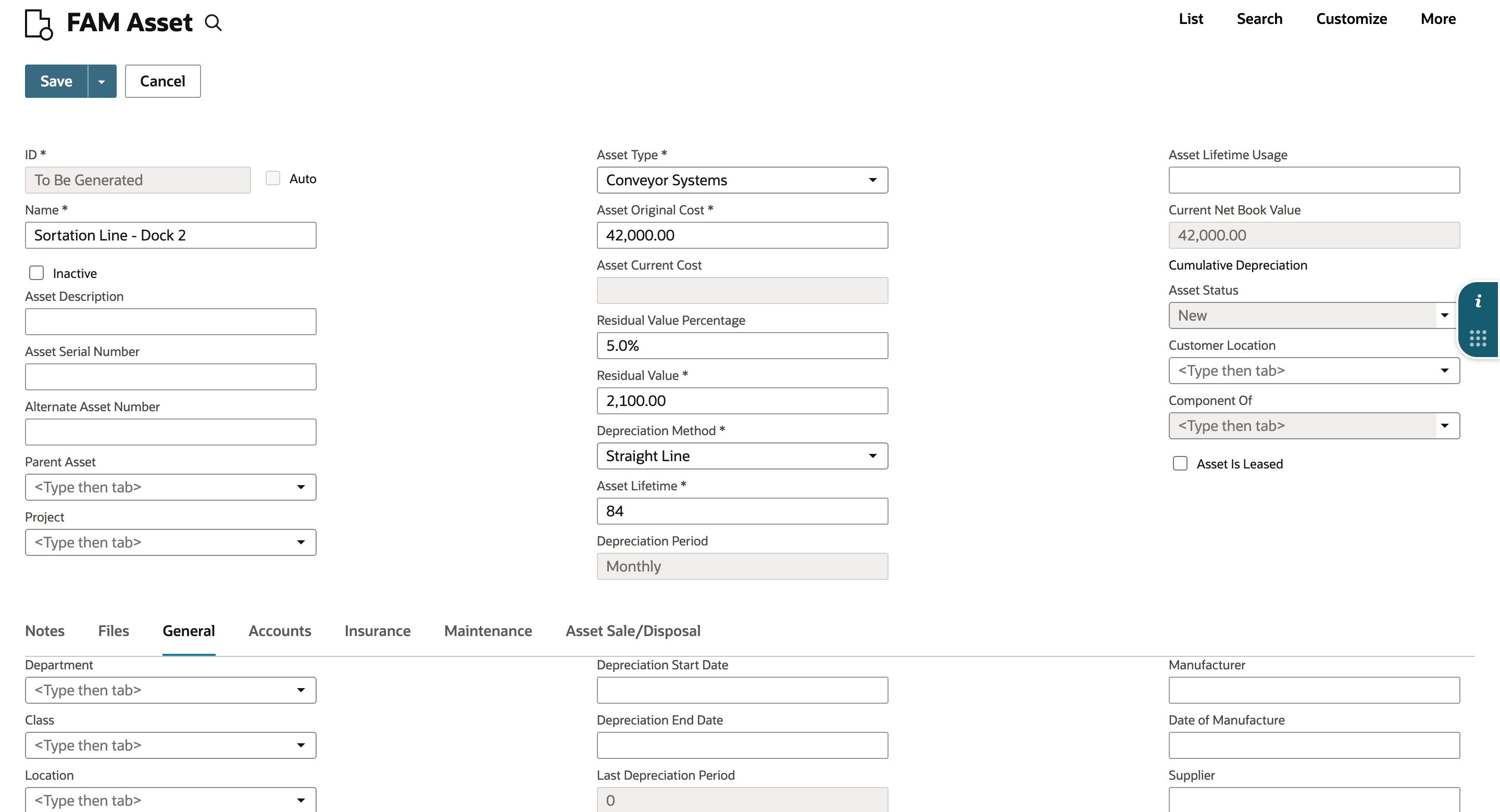Open quick search magnifier next to FAM Asset
This screenshot has height=812, width=1500.
tap(213, 23)
